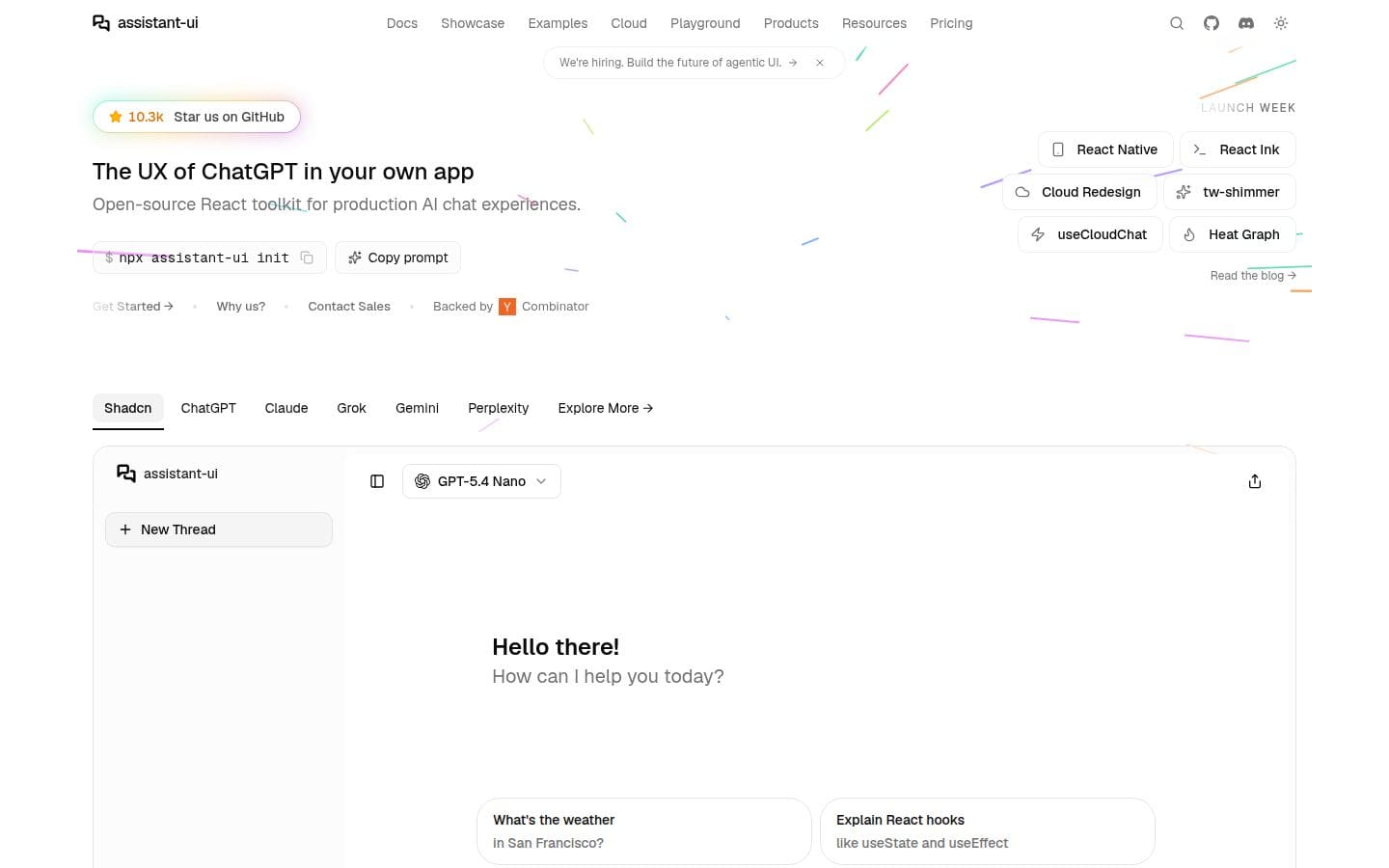Click the sparkle icon on tw-shimmer
Viewport: 1389px width, 868px height.
(1184, 192)
